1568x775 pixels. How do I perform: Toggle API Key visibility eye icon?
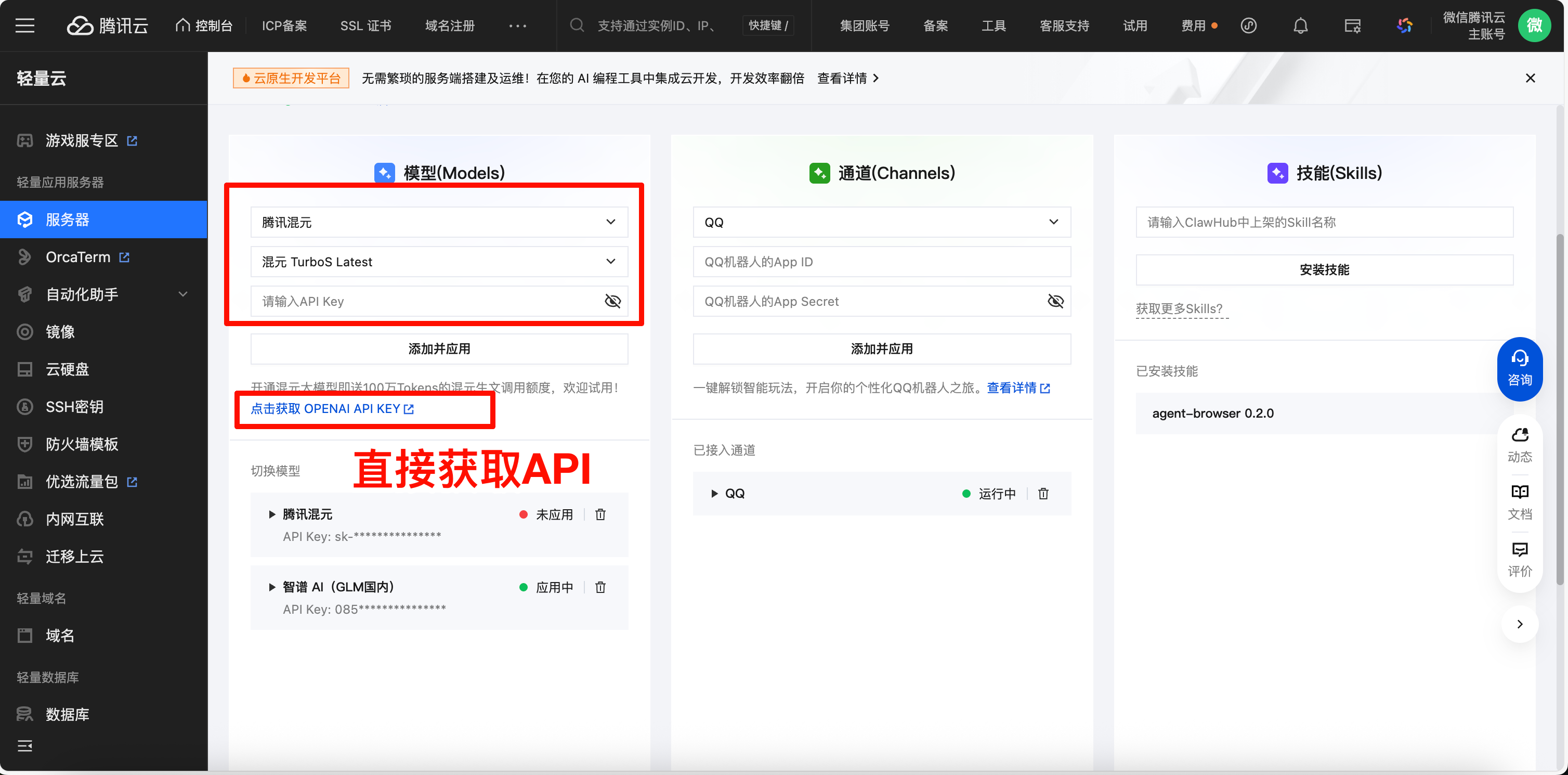(x=612, y=301)
